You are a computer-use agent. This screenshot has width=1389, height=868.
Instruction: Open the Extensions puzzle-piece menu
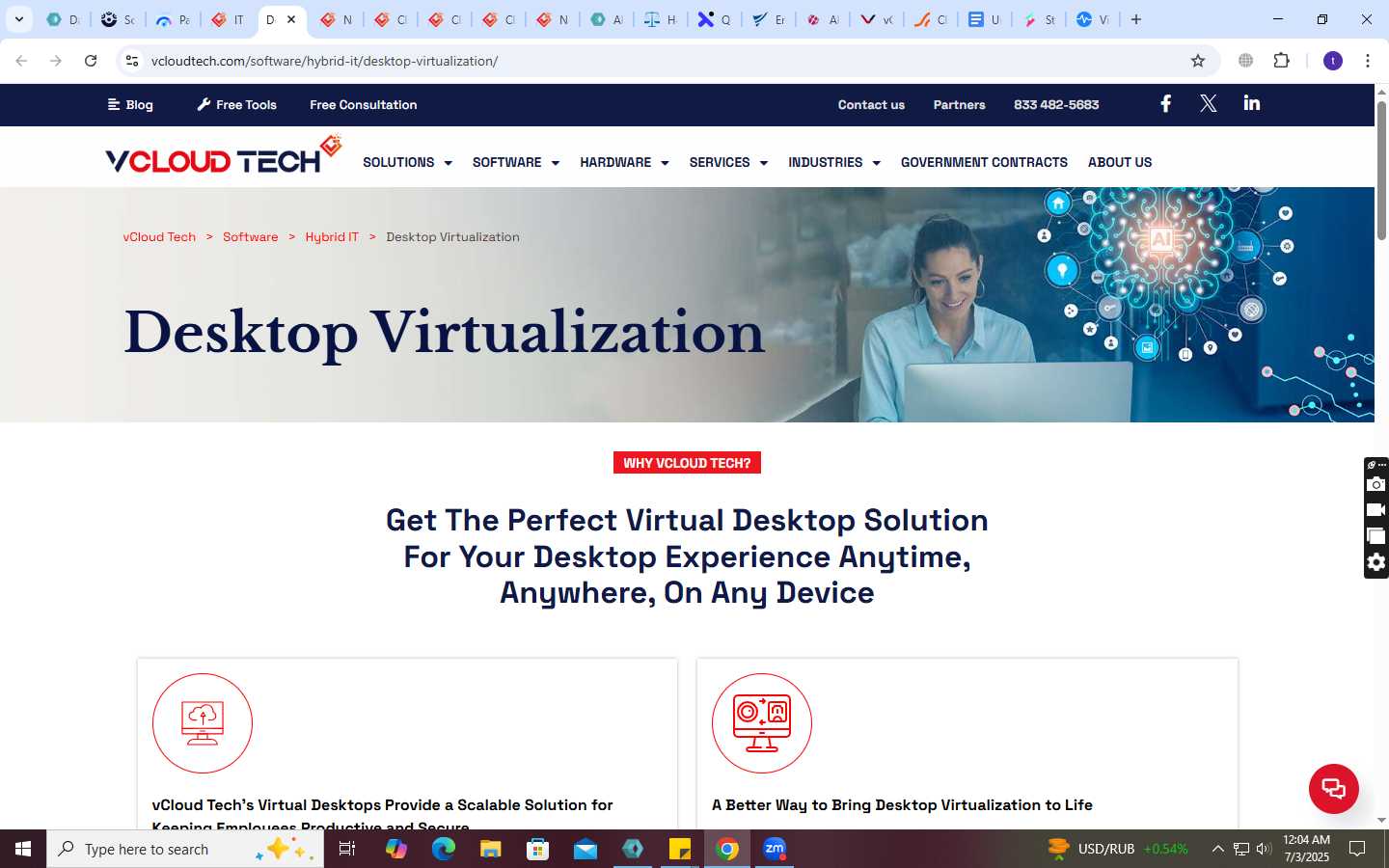[1281, 61]
